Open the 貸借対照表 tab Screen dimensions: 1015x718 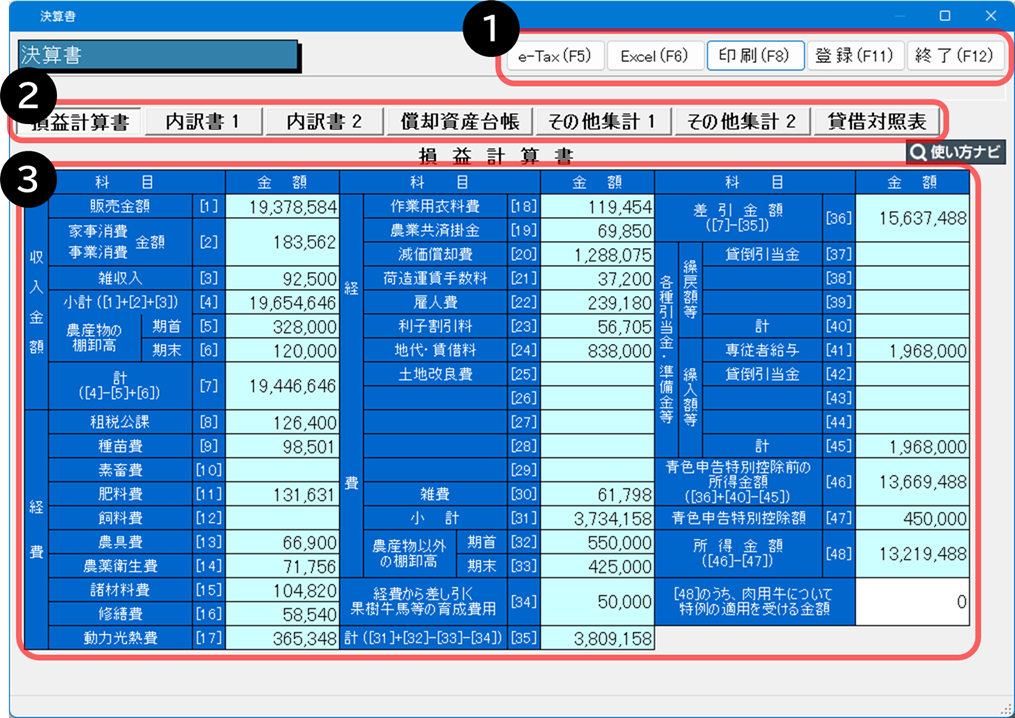coord(876,122)
